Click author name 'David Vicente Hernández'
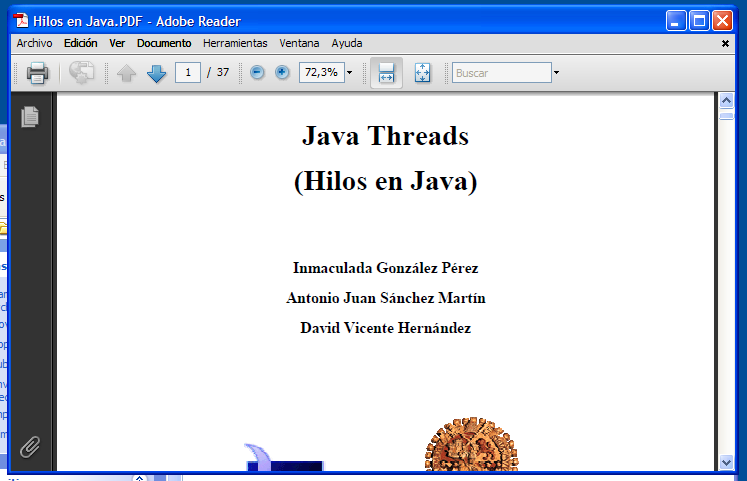The width and height of the screenshot is (747, 481). 385,328
